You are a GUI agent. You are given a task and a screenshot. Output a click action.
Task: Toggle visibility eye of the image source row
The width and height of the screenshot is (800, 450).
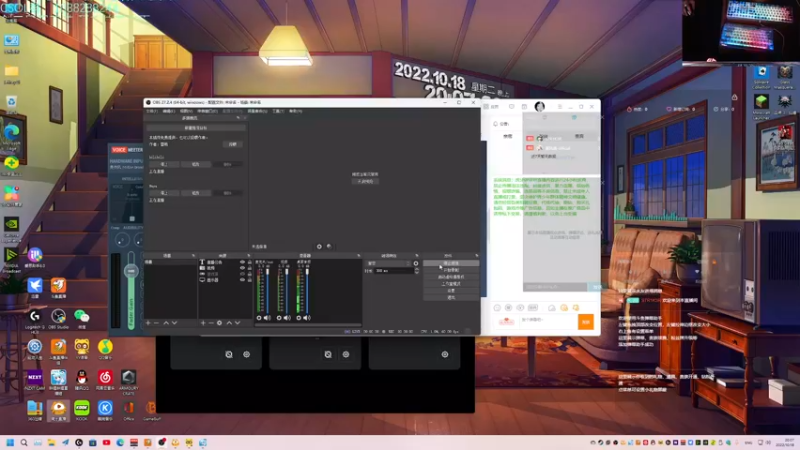pos(242,268)
